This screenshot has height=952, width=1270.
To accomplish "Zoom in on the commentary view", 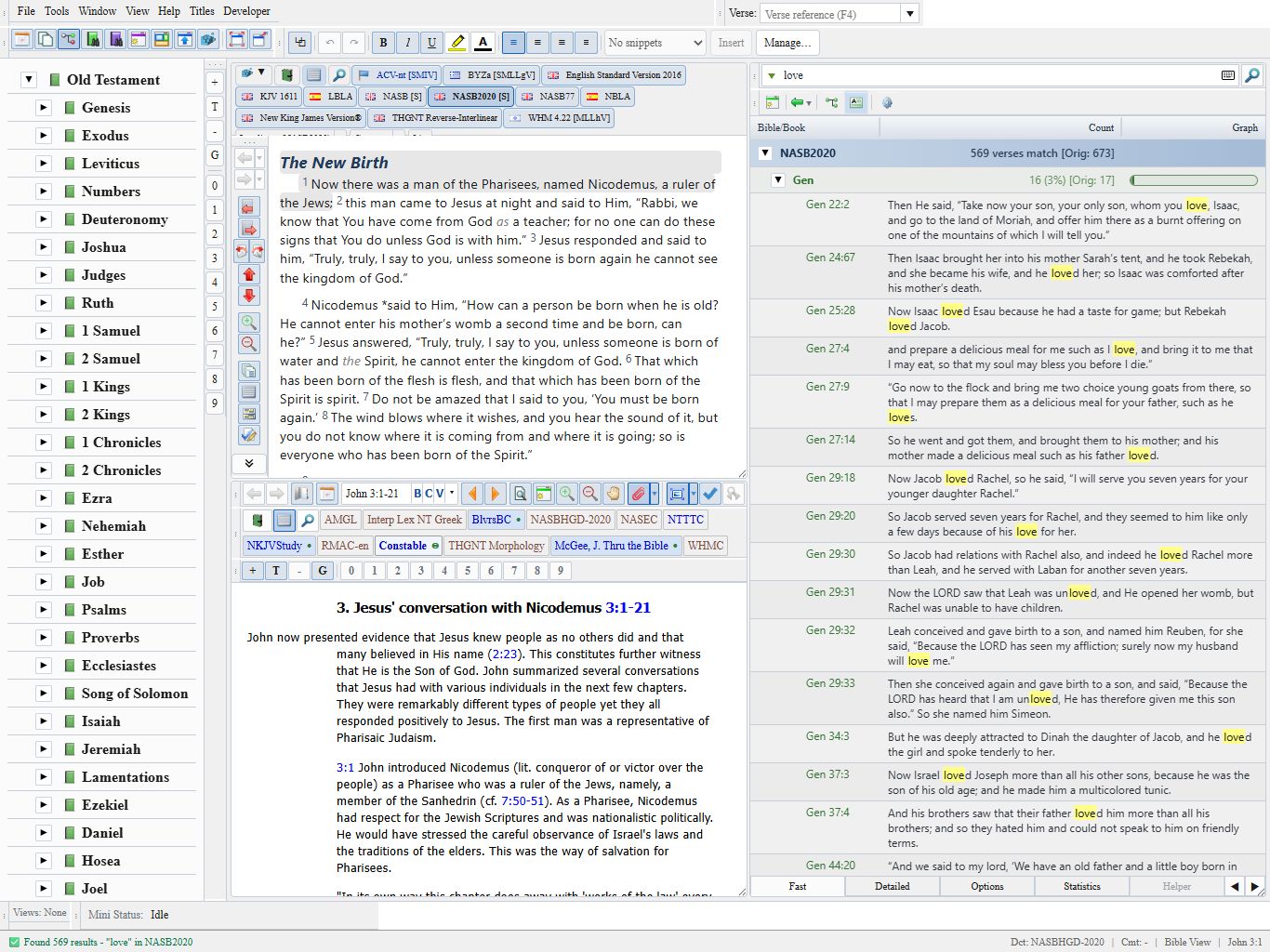I will [566, 494].
